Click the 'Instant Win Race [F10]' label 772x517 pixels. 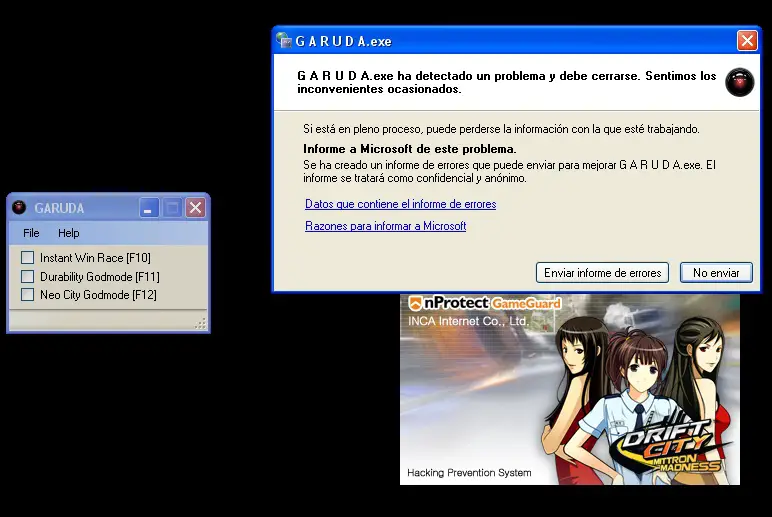[x=96, y=258]
